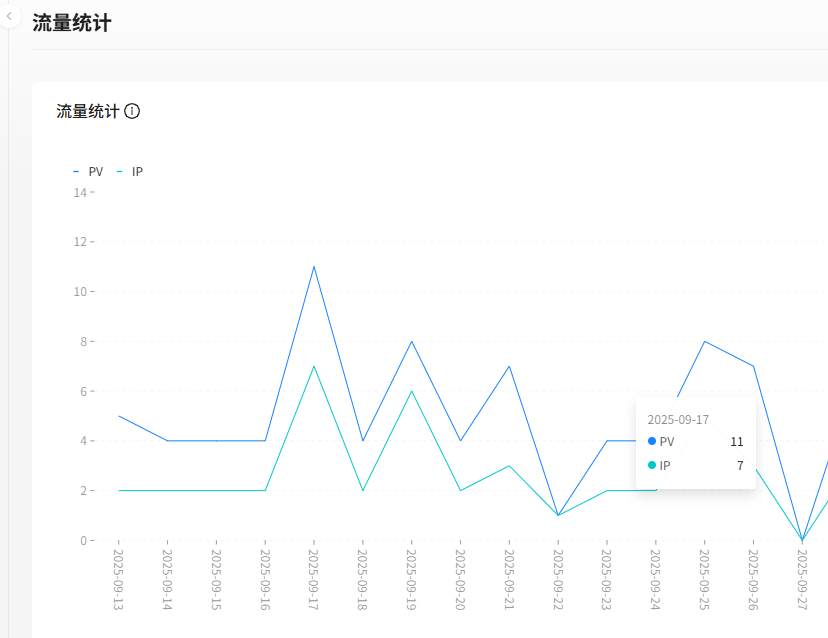Click PV data point of 8 on 2025-09-19
828x638 pixels.
[x=411, y=341]
